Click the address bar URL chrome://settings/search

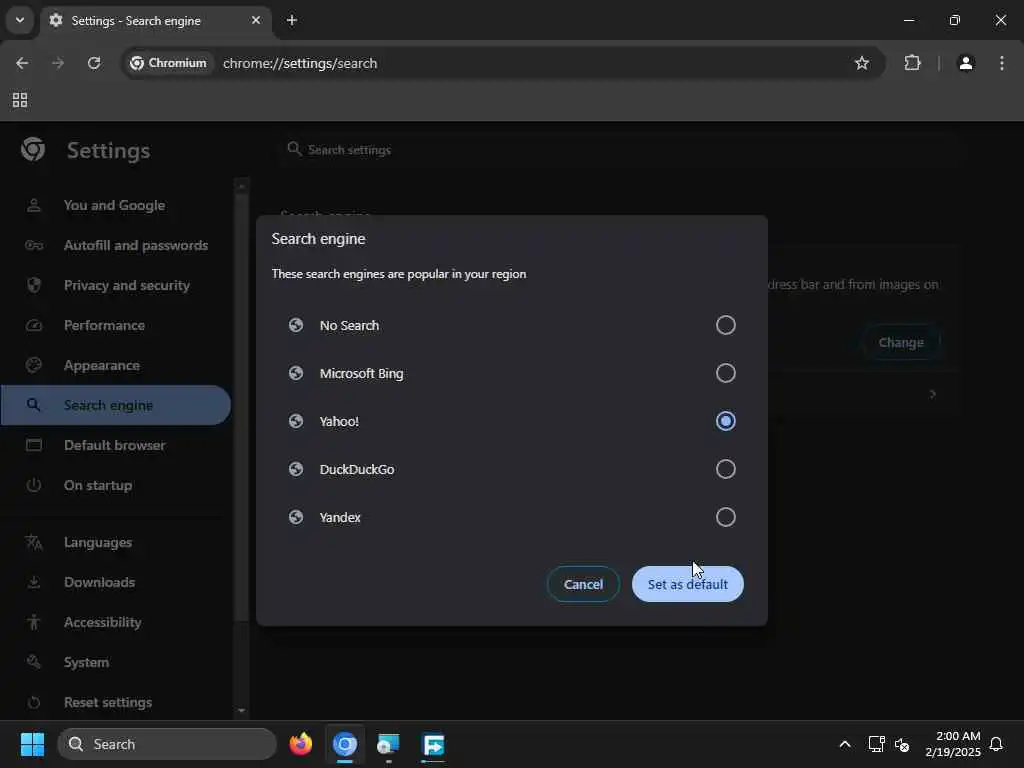(300, 63)
